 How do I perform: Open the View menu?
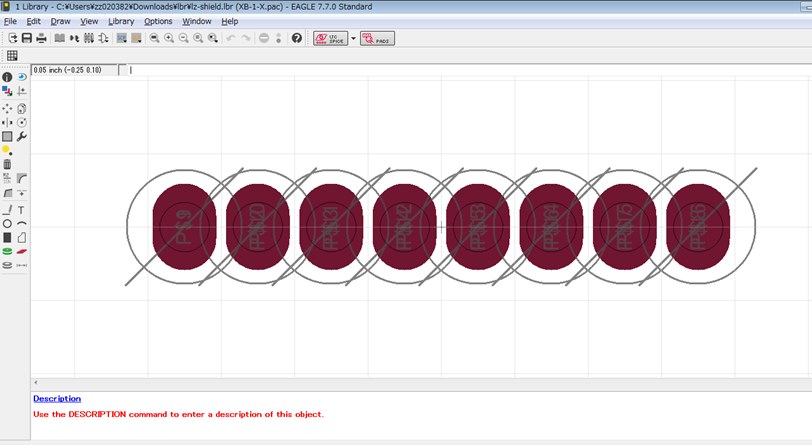pos(89,21)
